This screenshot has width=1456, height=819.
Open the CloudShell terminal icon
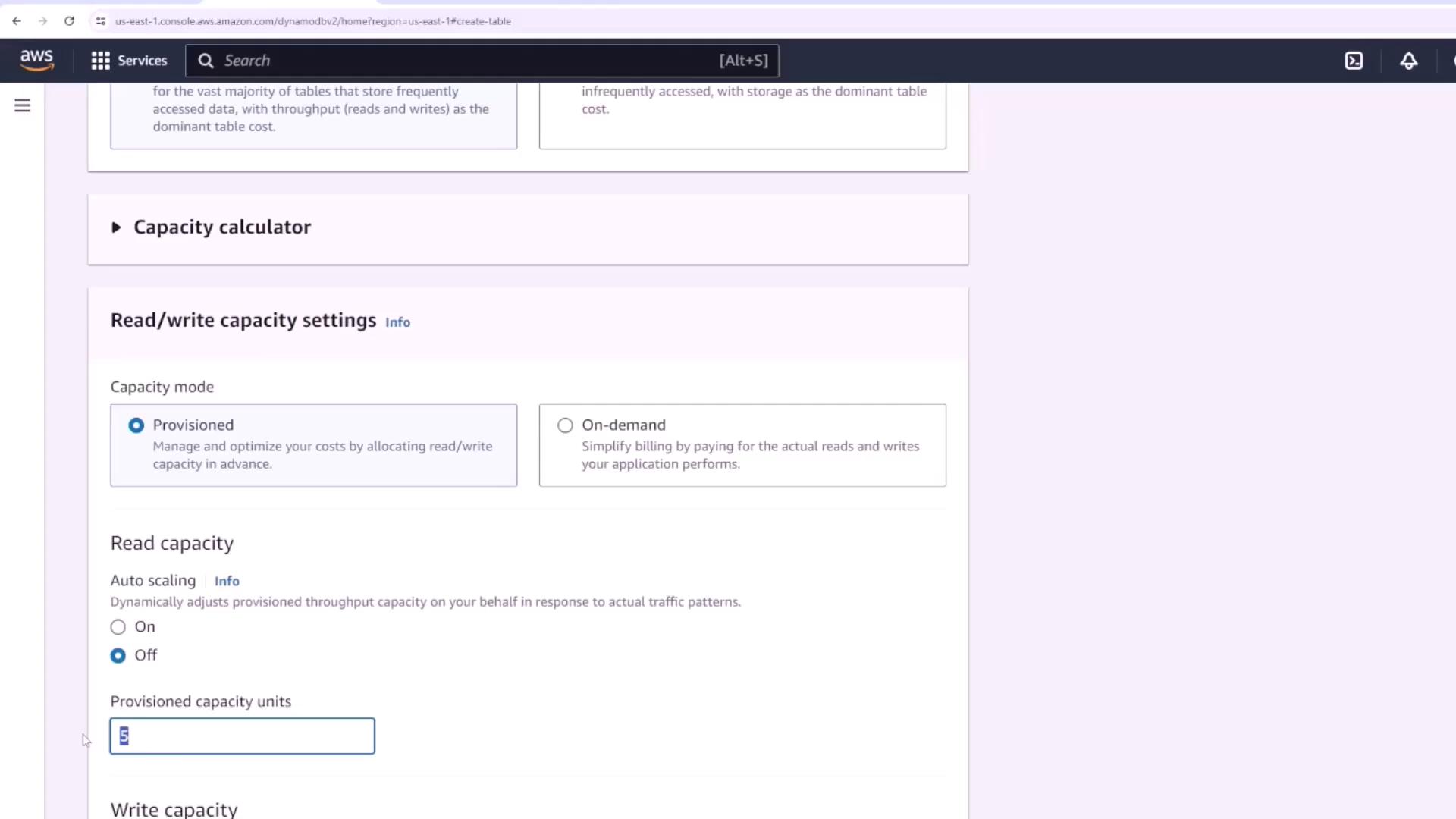(x=1354, y=61)
